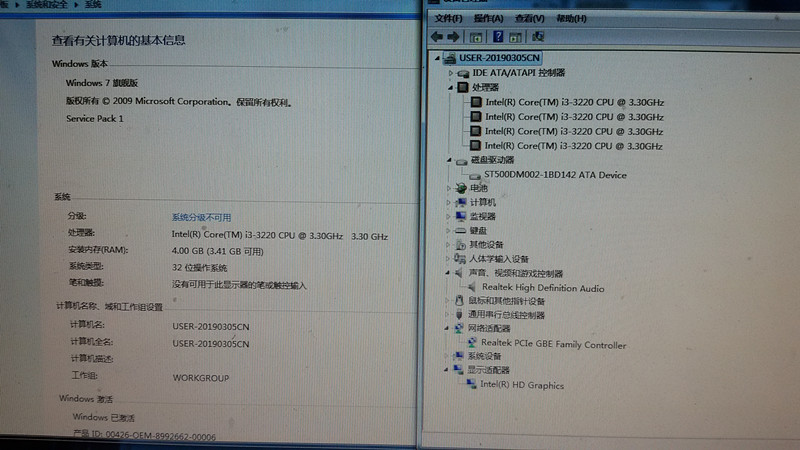This screenshot has width=800, height=450.
Task: Click the 通用串行总线控制器 USB icon
Action: pyautogui.click(x=458, y=315)
